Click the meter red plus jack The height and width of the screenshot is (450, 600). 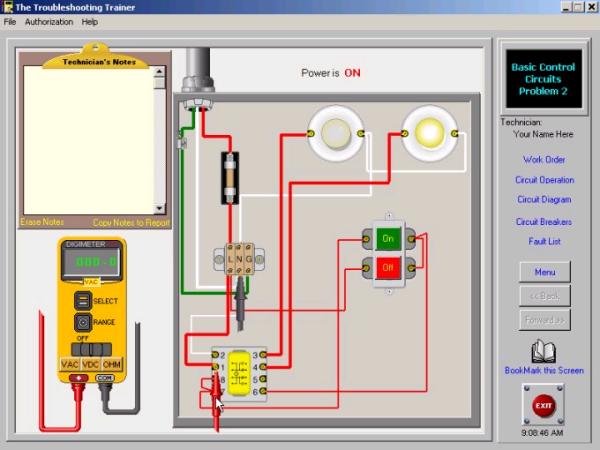point(78,378)
